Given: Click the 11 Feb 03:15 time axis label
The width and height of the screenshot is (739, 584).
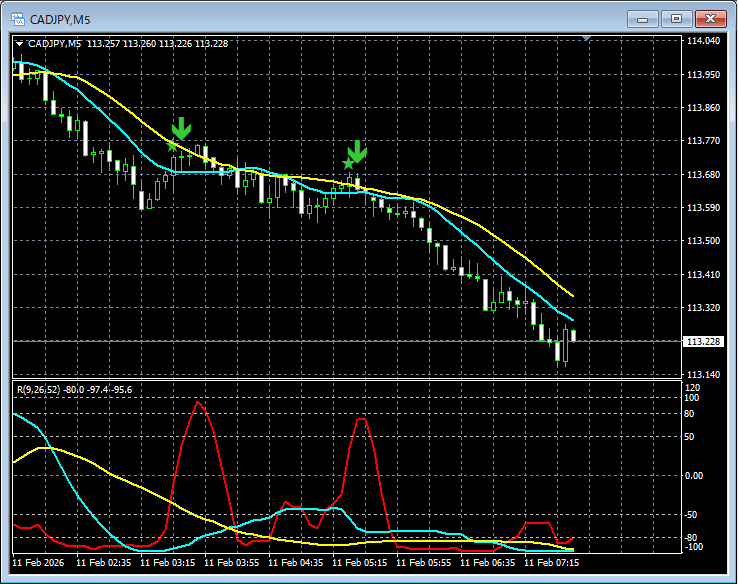Looking at the screenshot, I should point(168,563).
